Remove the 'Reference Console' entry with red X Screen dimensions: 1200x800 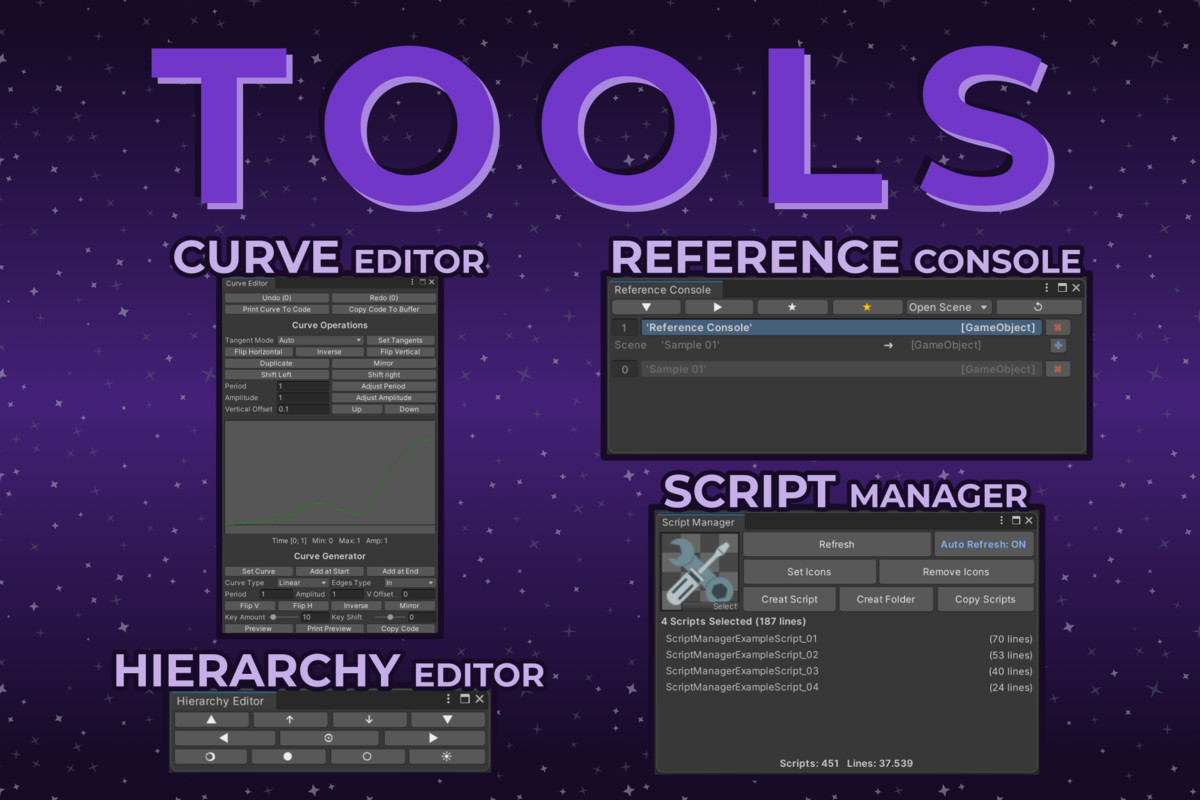coord(1058,327)
